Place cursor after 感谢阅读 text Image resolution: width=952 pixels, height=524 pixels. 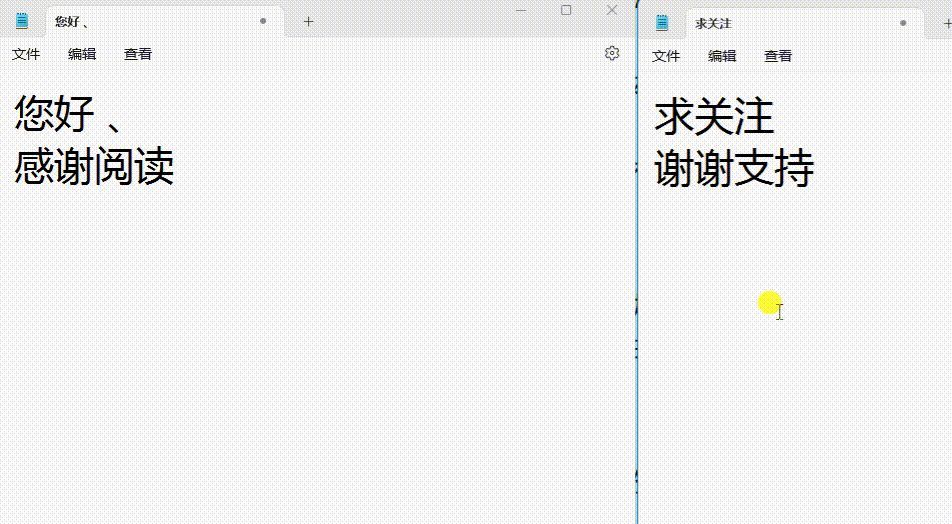click(x=176, y=166)
